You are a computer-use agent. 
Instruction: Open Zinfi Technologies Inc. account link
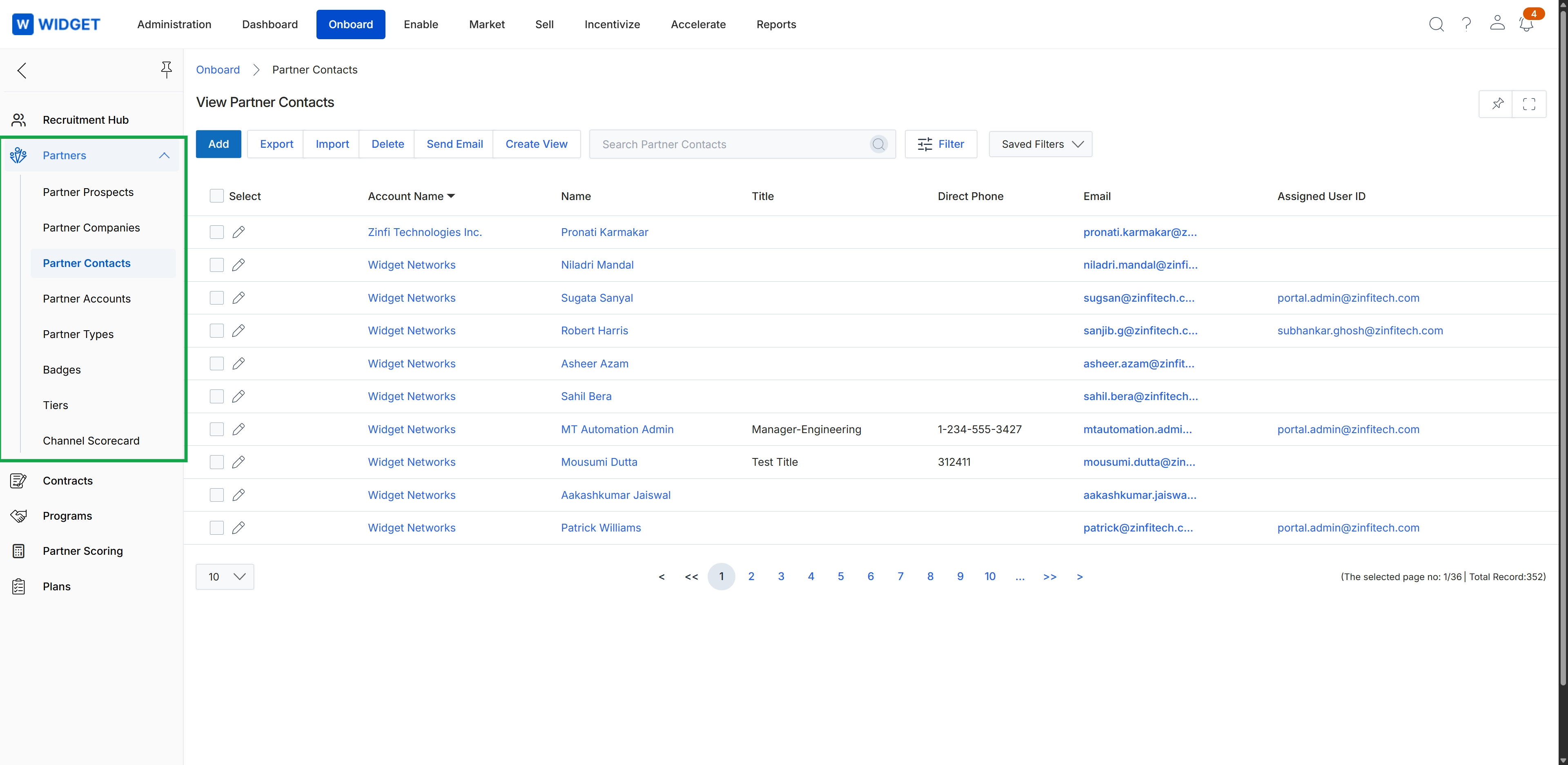tap(425, 233)
